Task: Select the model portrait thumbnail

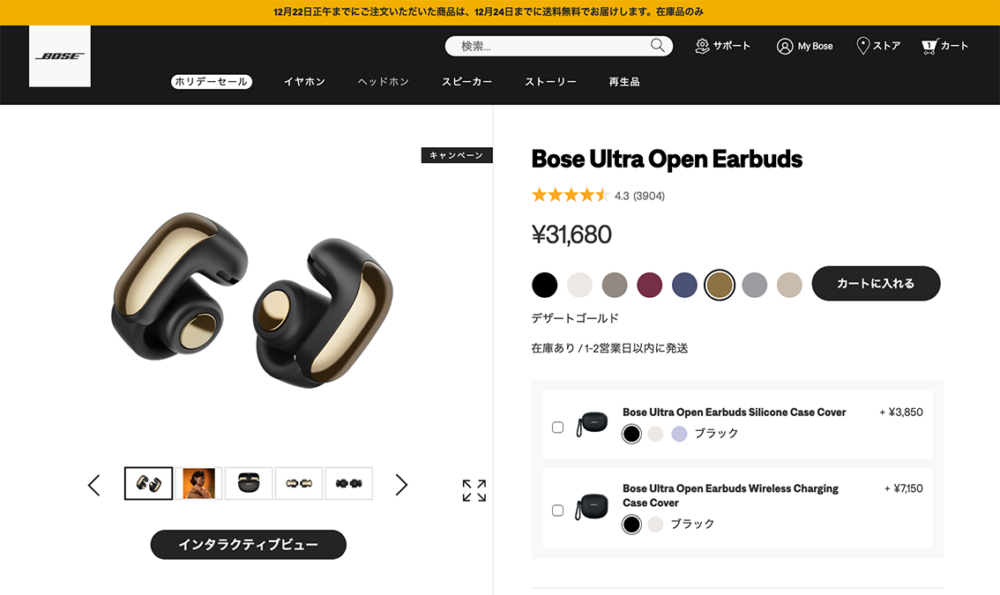Action: pyautogui.click(x=198, y=483)
